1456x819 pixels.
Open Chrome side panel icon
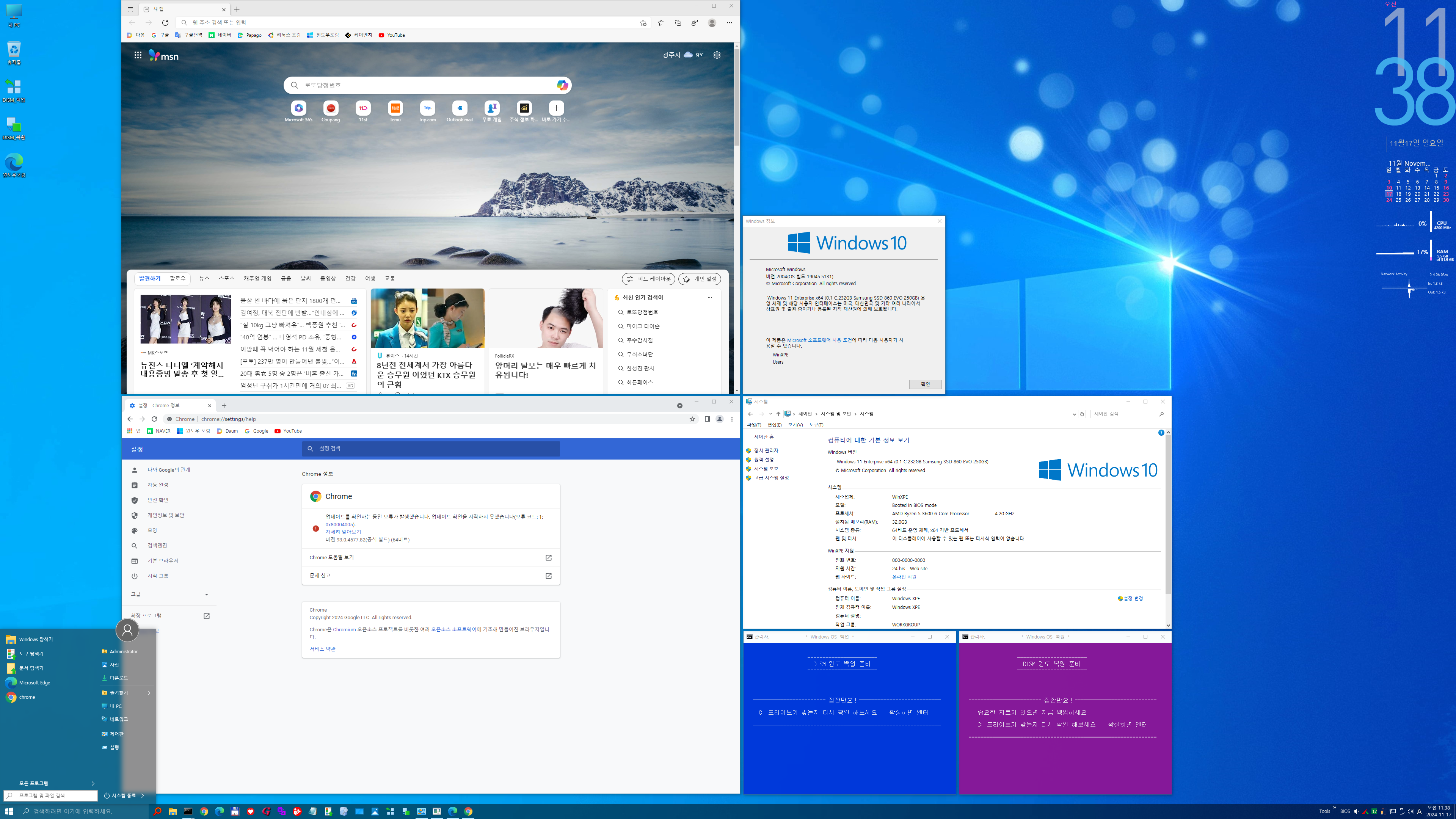click(707, 419)
